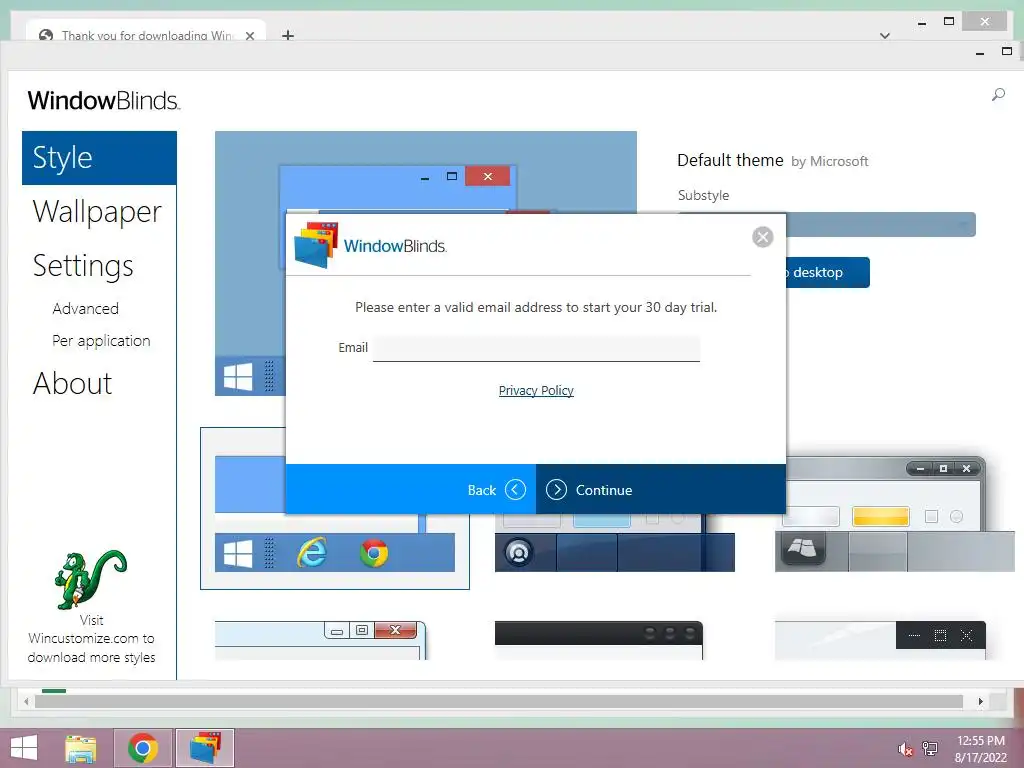Open a new Chrome tab
Viewport: 1024px width, 768px height.
click(x=288, y=35)
